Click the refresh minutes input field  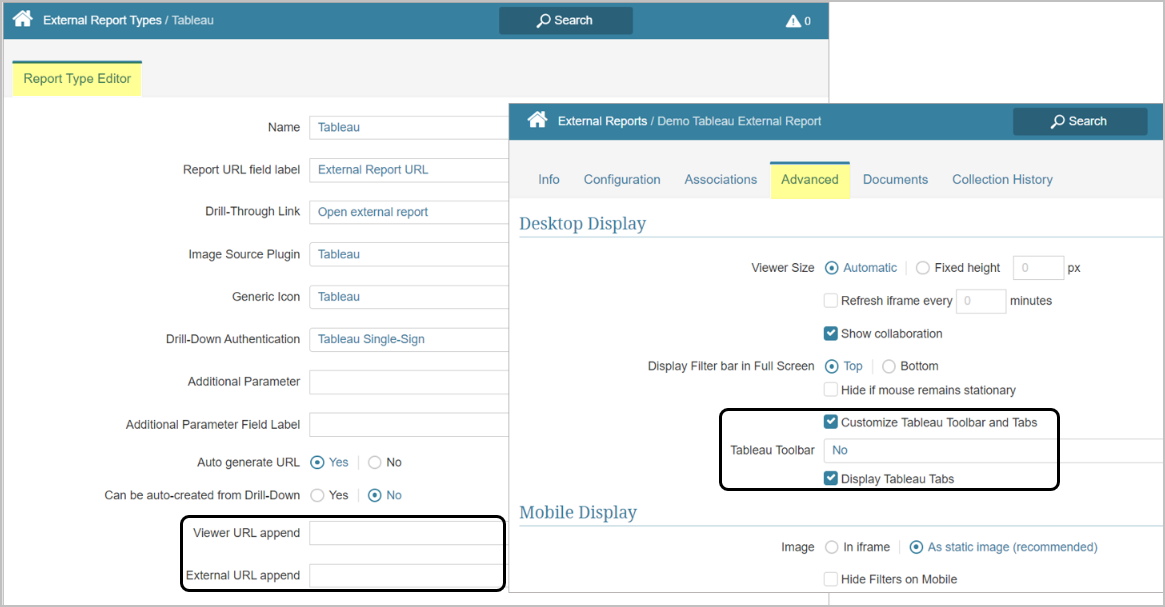point(981,301)
